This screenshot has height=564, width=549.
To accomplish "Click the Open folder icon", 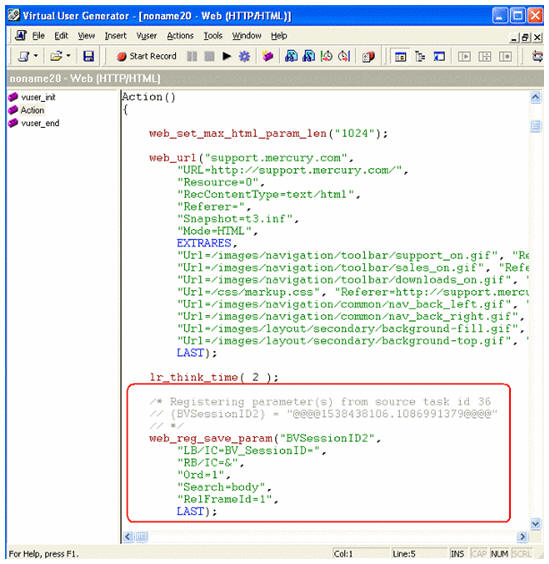I will pos(56,56).
